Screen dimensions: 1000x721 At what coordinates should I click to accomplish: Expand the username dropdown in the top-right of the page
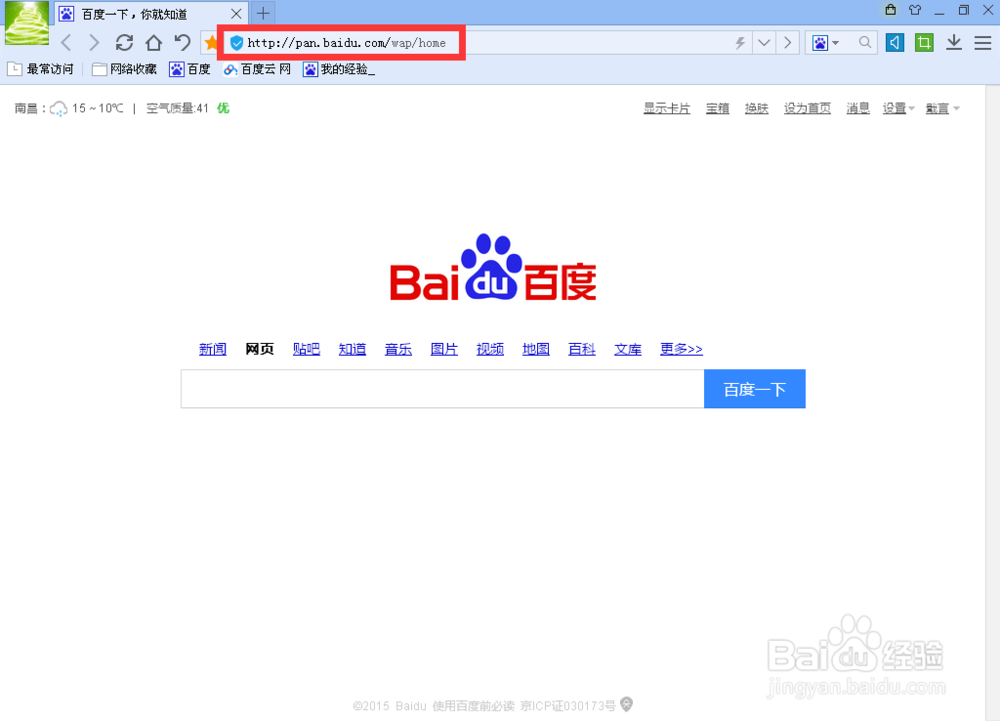tap(942, 108)
